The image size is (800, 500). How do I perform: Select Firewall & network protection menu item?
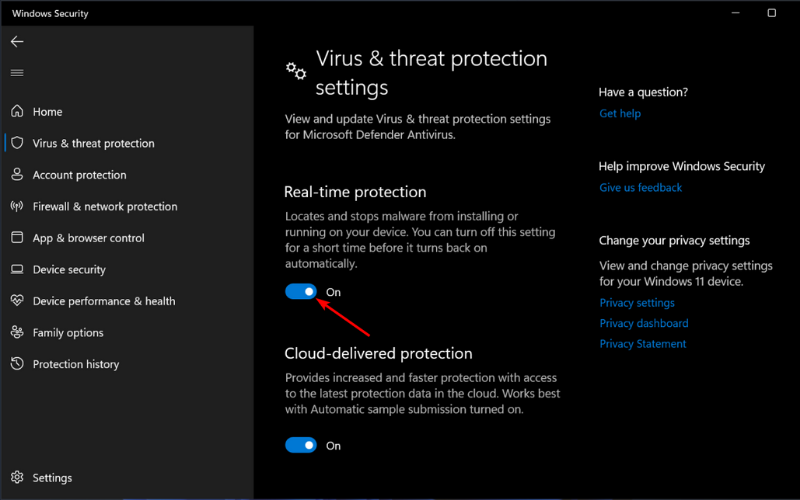point(105,206)
